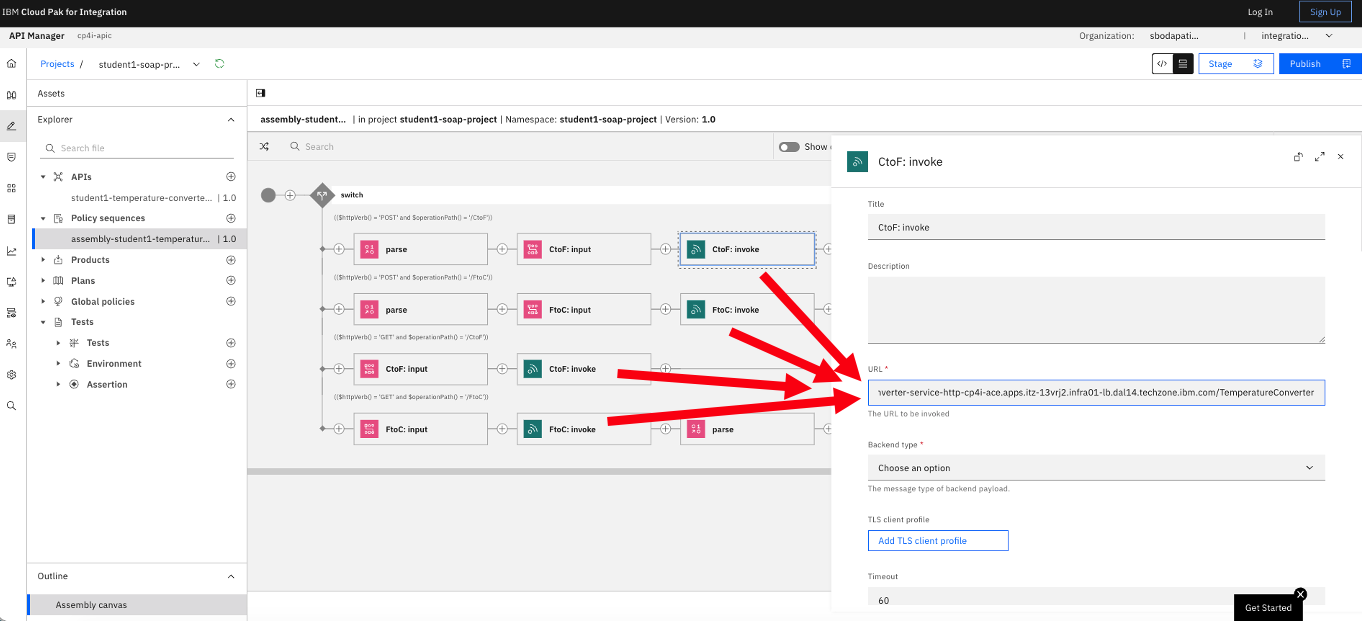Dismiss the Get Started popup
The width and height of the screenshot is (1362, 629).
point(1300,594)
